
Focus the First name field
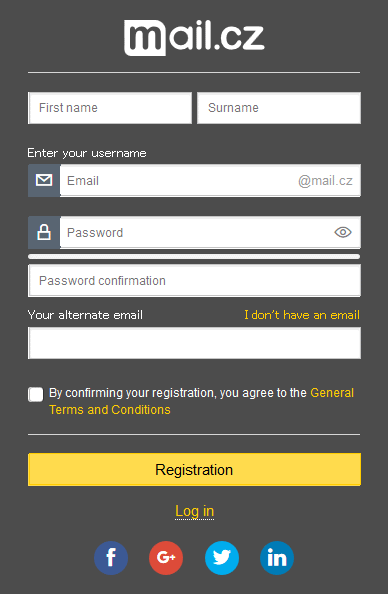[x=110, y=108]
